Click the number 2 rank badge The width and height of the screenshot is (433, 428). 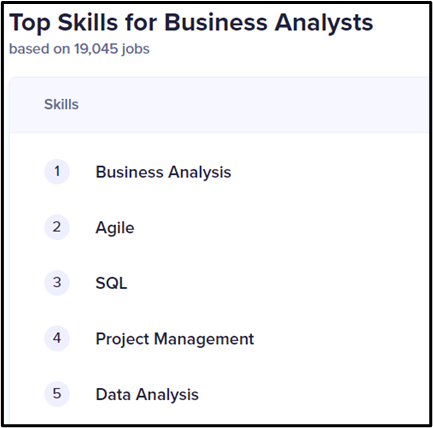click(x=57, y=227)
